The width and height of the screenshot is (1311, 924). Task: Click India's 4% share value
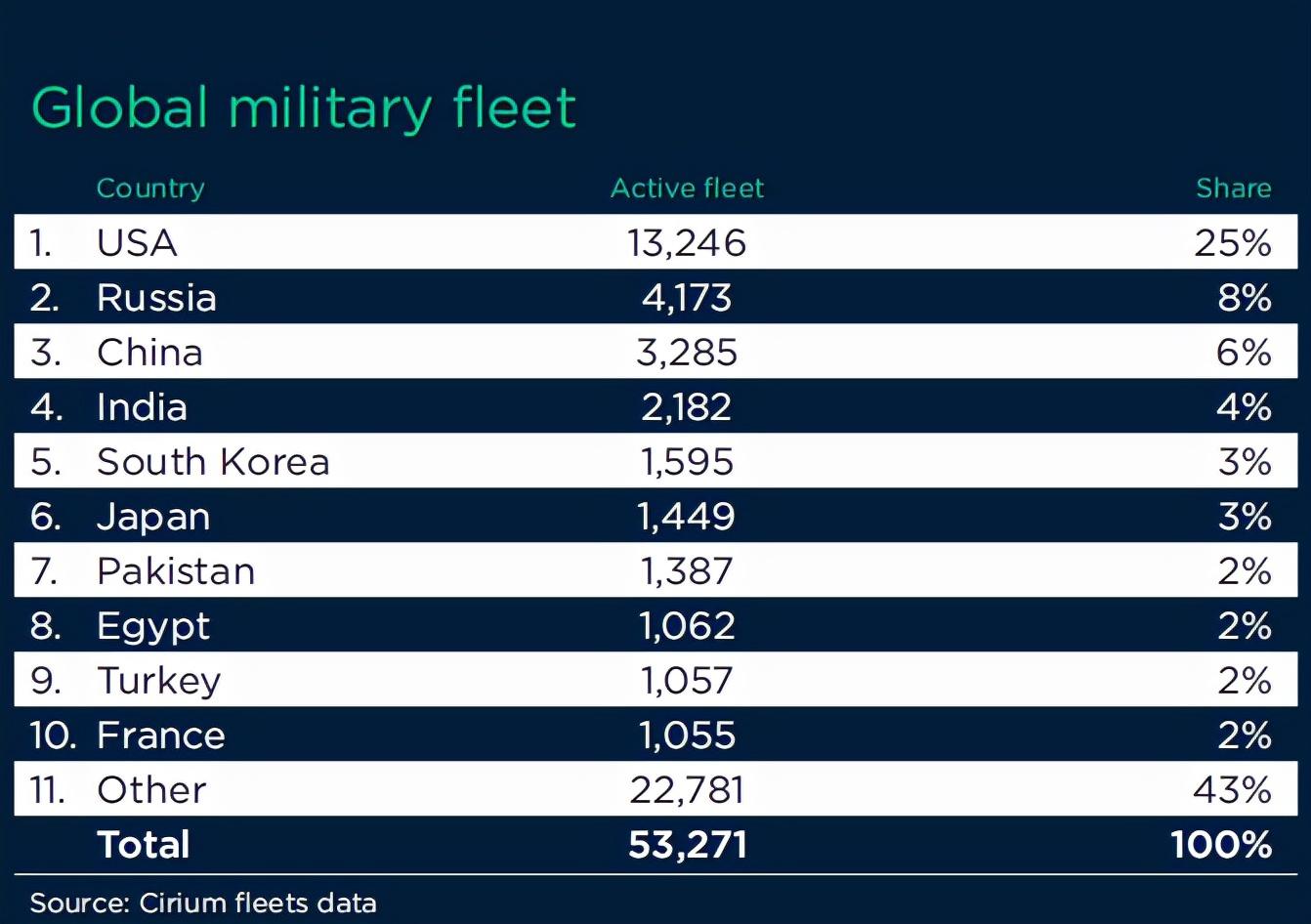coord(1244,406)
